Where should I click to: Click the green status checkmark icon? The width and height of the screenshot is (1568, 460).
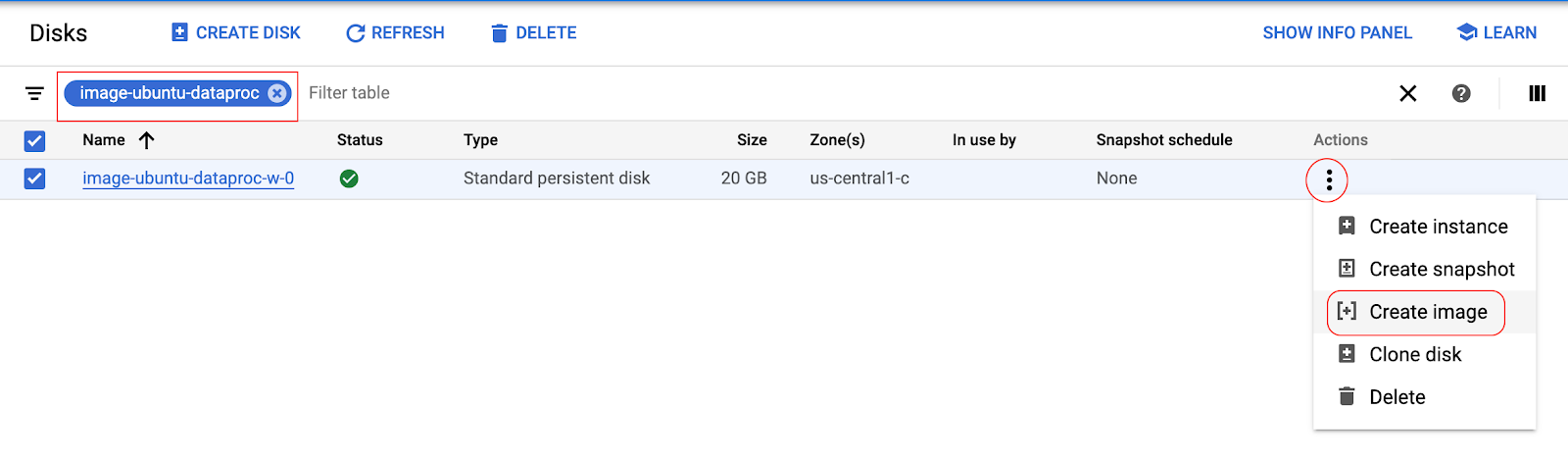tap(349, 179)
